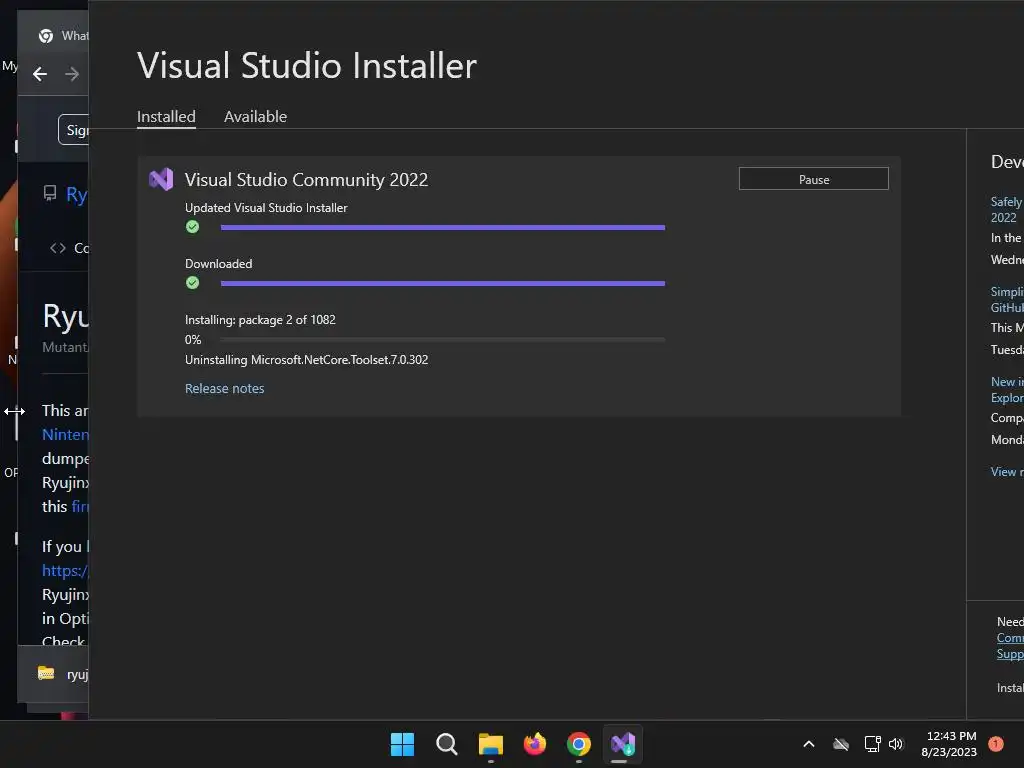Viewport: 1024px width, 768px height.
Task: Open the Code tab icon in the Chrome page
Action: (58, 248)
